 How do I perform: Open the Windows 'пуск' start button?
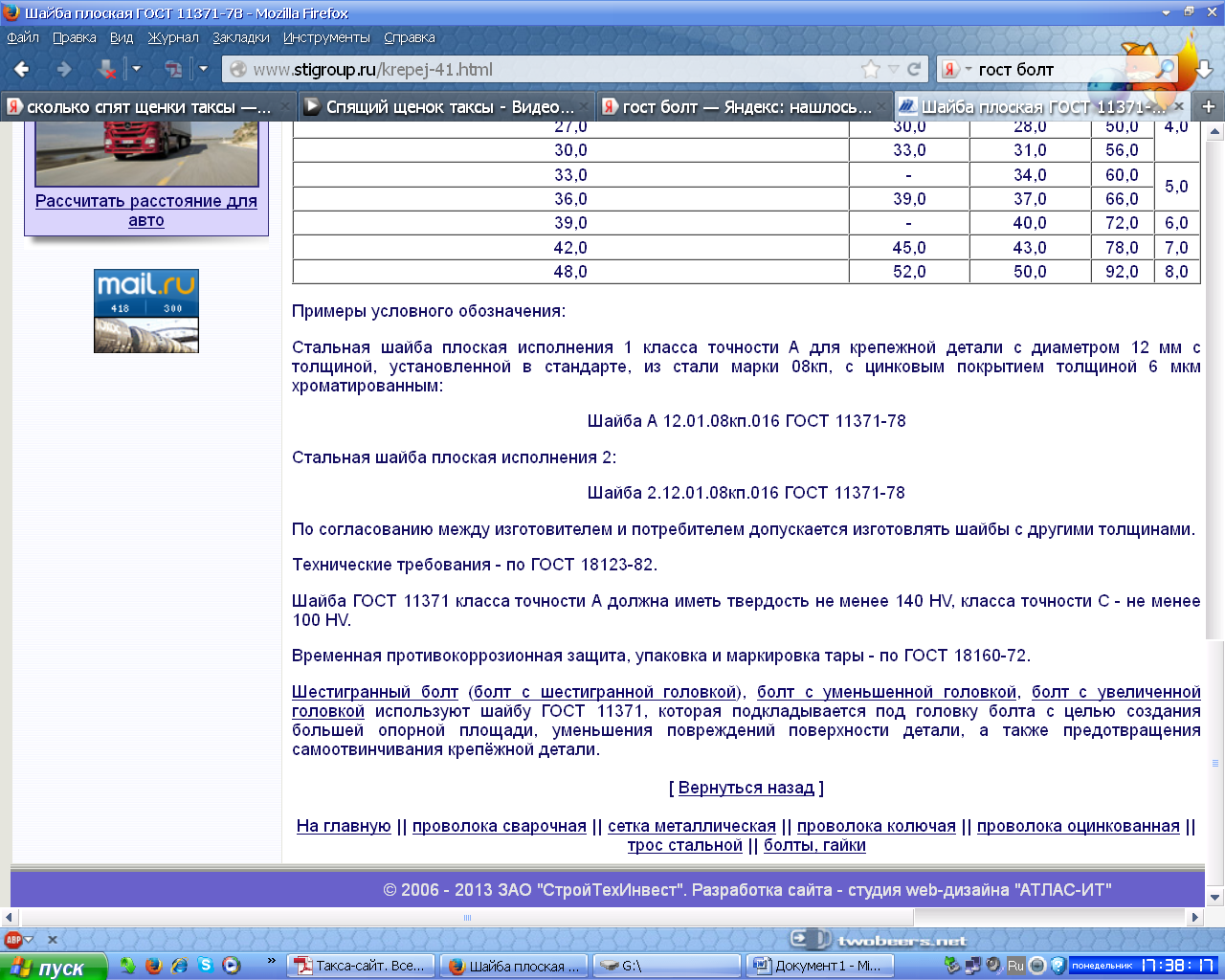coord(54,967)
